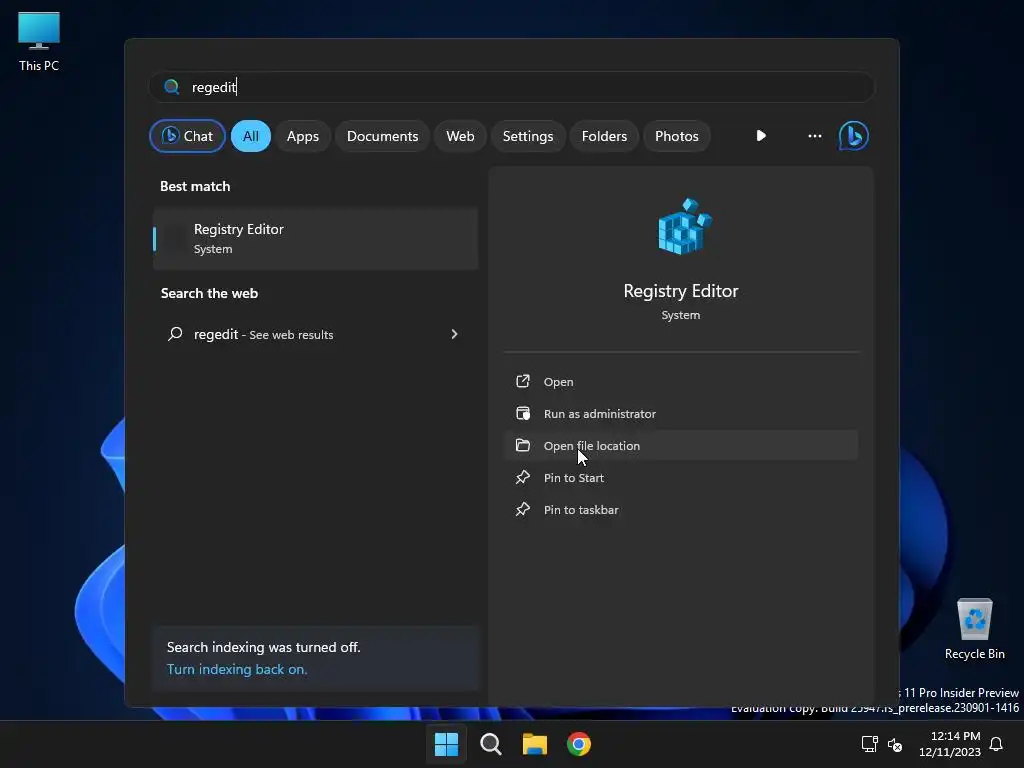Open the Recycle Bin desktop icon
This screenshot has width=1024, height=768.
[974, 630]
